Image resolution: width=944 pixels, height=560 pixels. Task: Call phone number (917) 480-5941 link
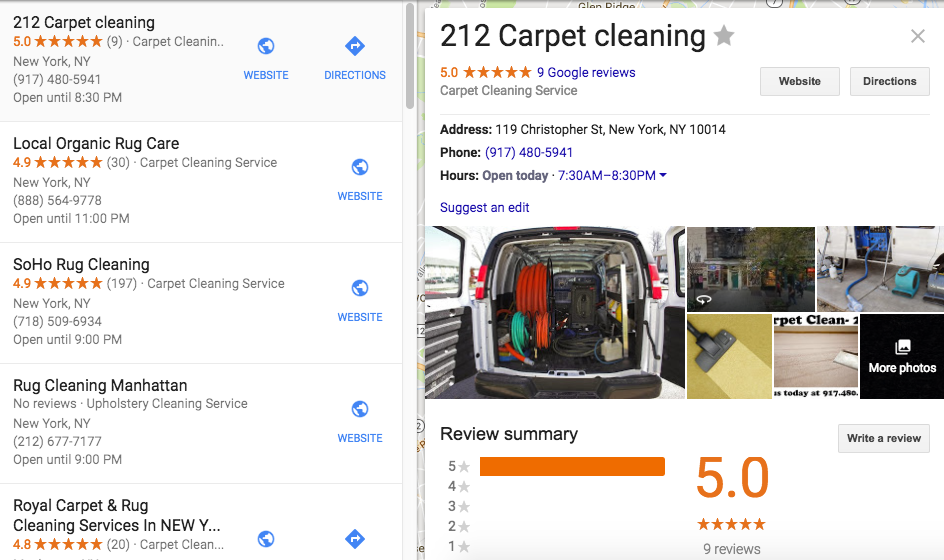point(529,152)
